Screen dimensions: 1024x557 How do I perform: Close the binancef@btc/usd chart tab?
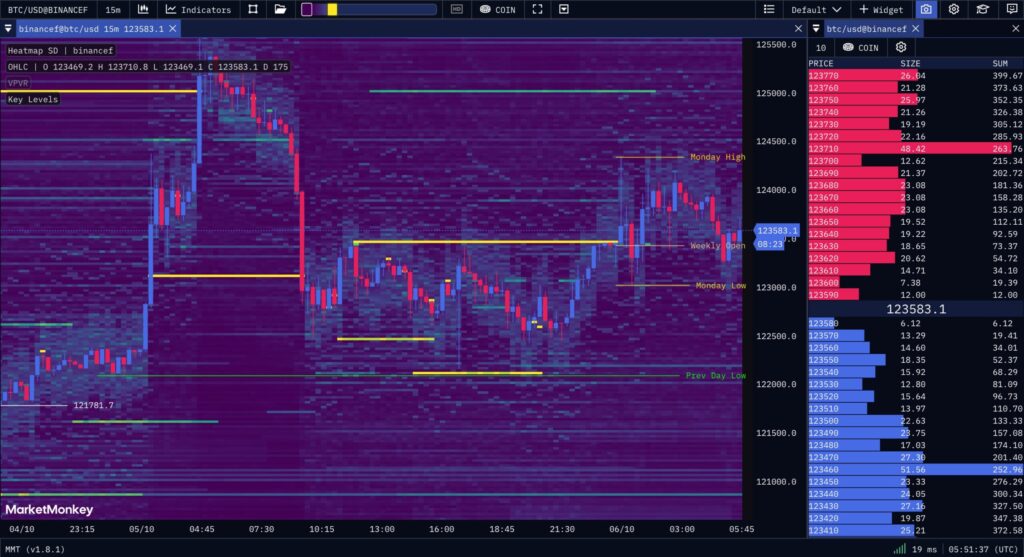[172, 29]
